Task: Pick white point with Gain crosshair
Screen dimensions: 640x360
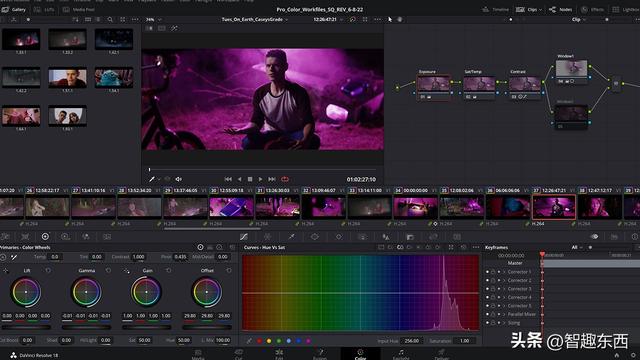Action: (126, 271)
